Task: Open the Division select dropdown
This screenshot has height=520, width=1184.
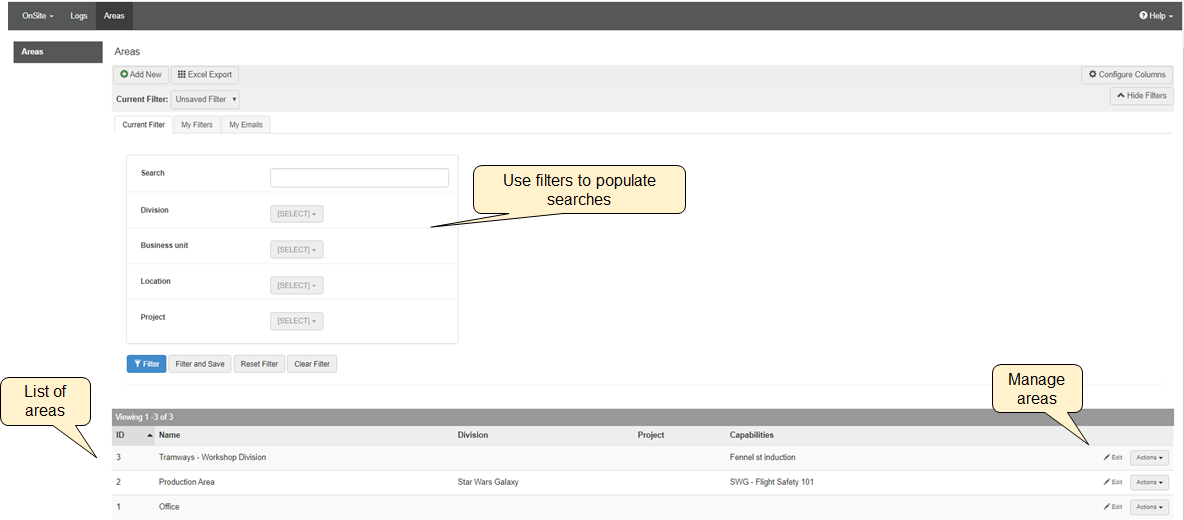Action: pos(297,214)
